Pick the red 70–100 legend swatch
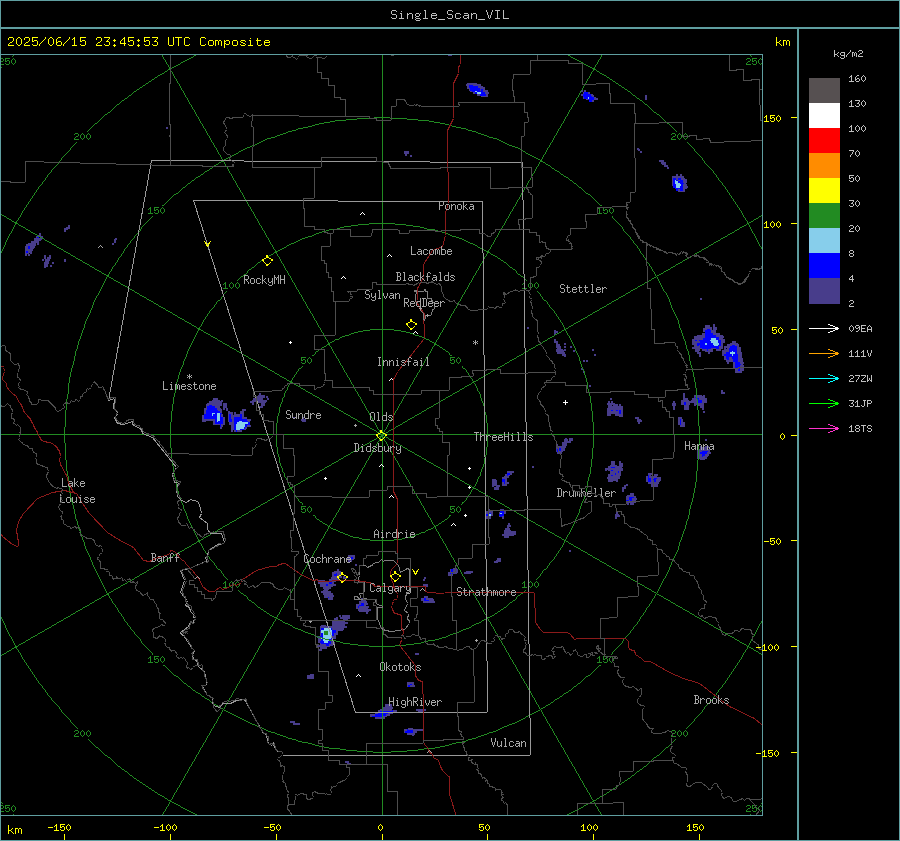Viewport: 900px width, 841px height. point(824,141)
